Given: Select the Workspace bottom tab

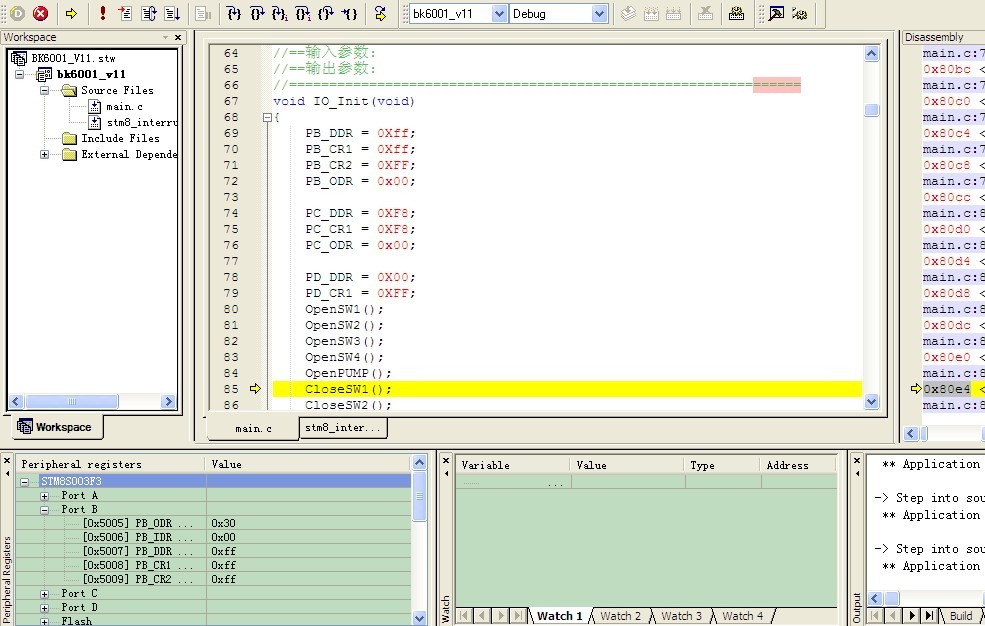Looking at the screenshot, I should click(55, 427).
